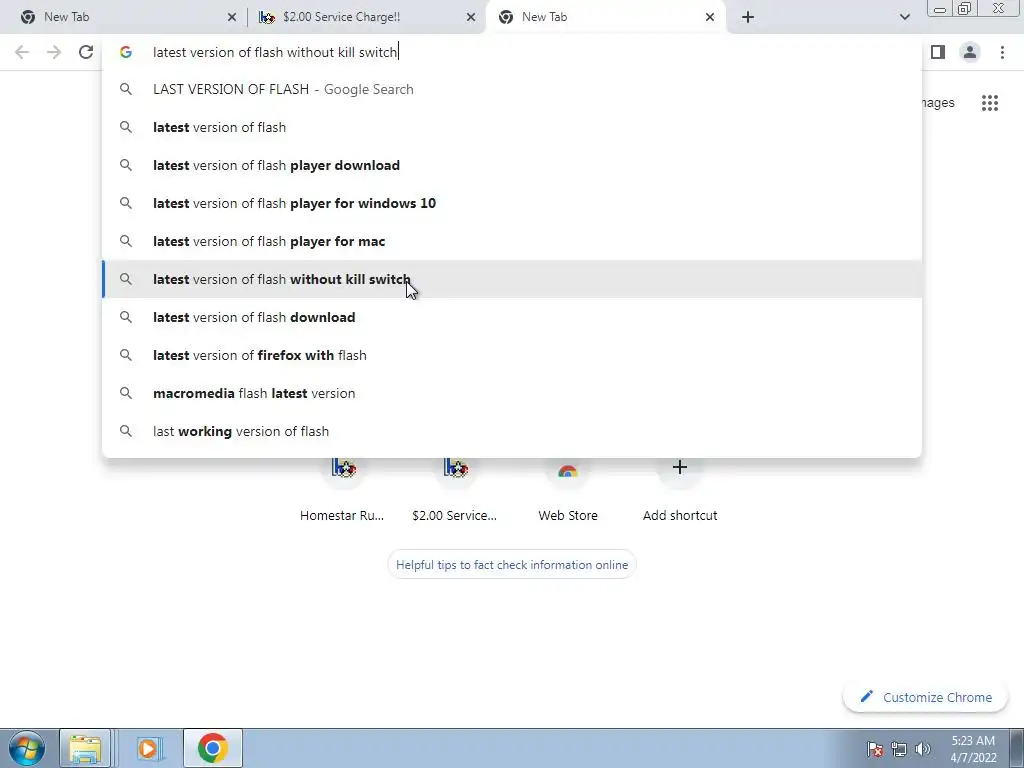The width and height of the screenshot is (1024, 768).
Task: Select suggestion 'latest version of flash'
Action: (512, 127)
